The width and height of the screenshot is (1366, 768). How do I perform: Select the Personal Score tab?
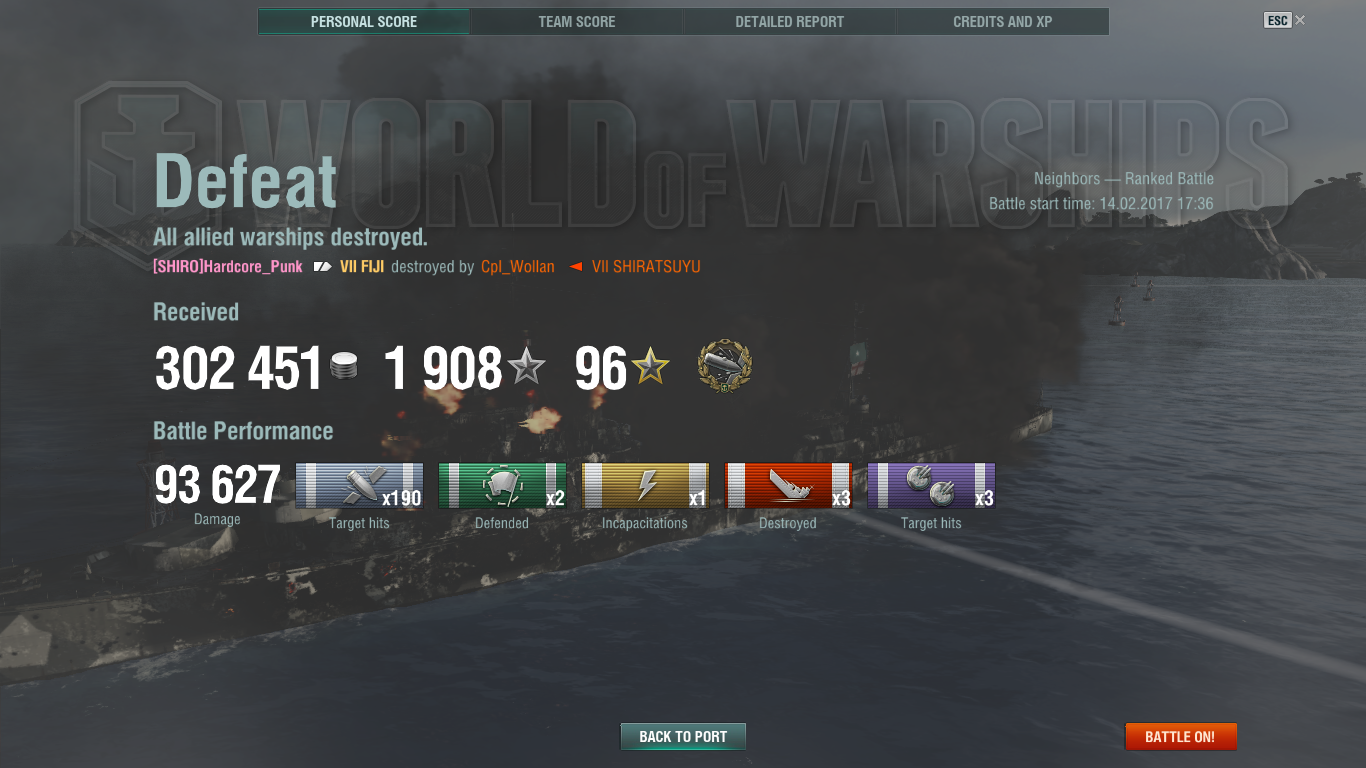point(364,22)
